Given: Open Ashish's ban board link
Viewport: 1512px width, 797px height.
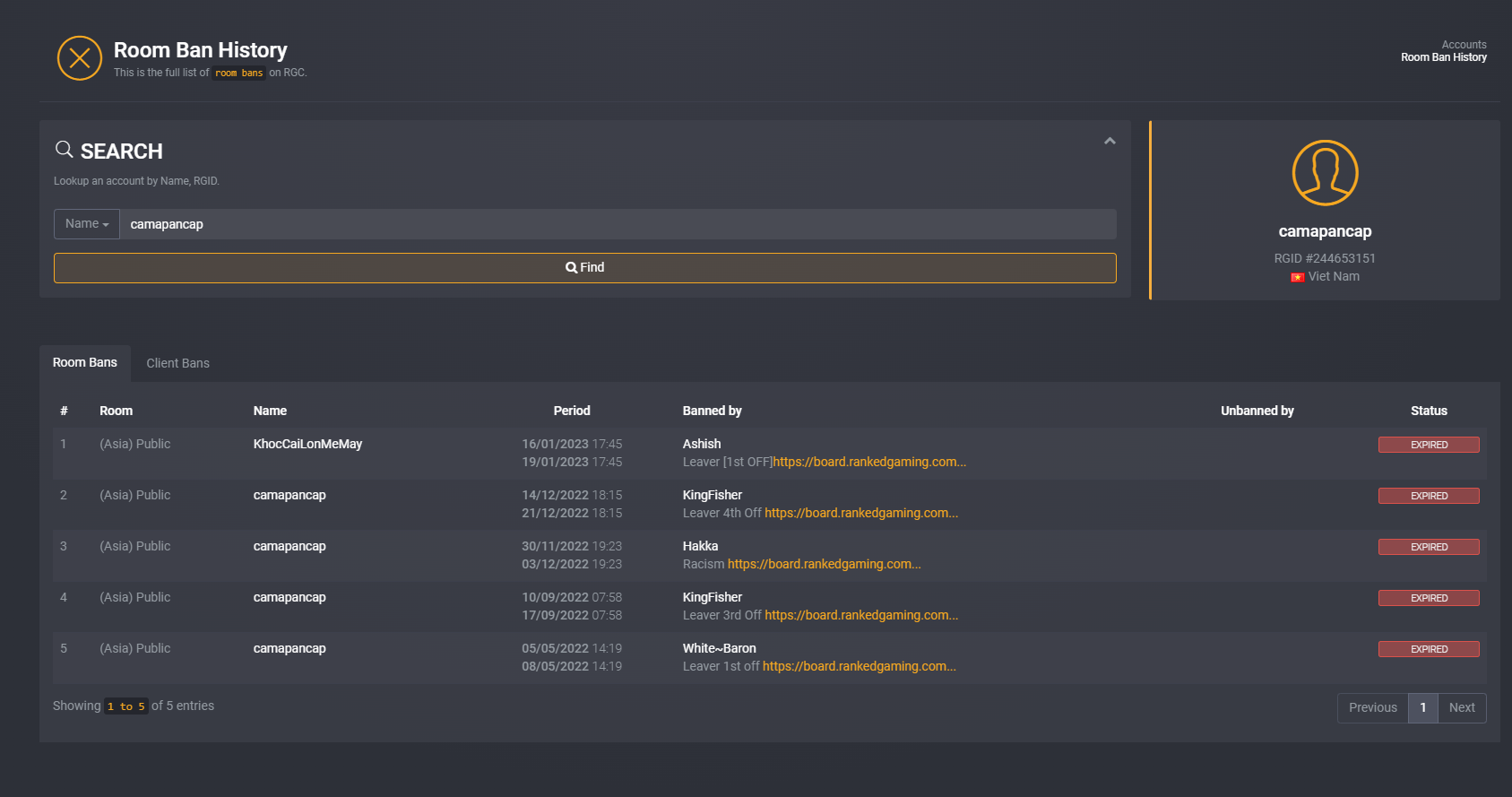Looking at the screenshot, I should pos(869,462).
